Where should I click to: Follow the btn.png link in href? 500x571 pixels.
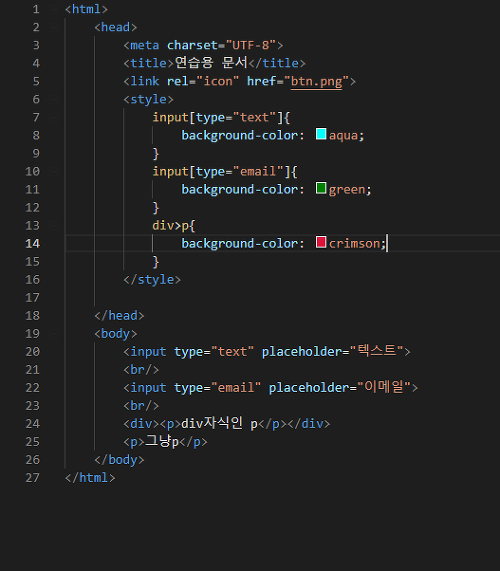coord(316,81)
